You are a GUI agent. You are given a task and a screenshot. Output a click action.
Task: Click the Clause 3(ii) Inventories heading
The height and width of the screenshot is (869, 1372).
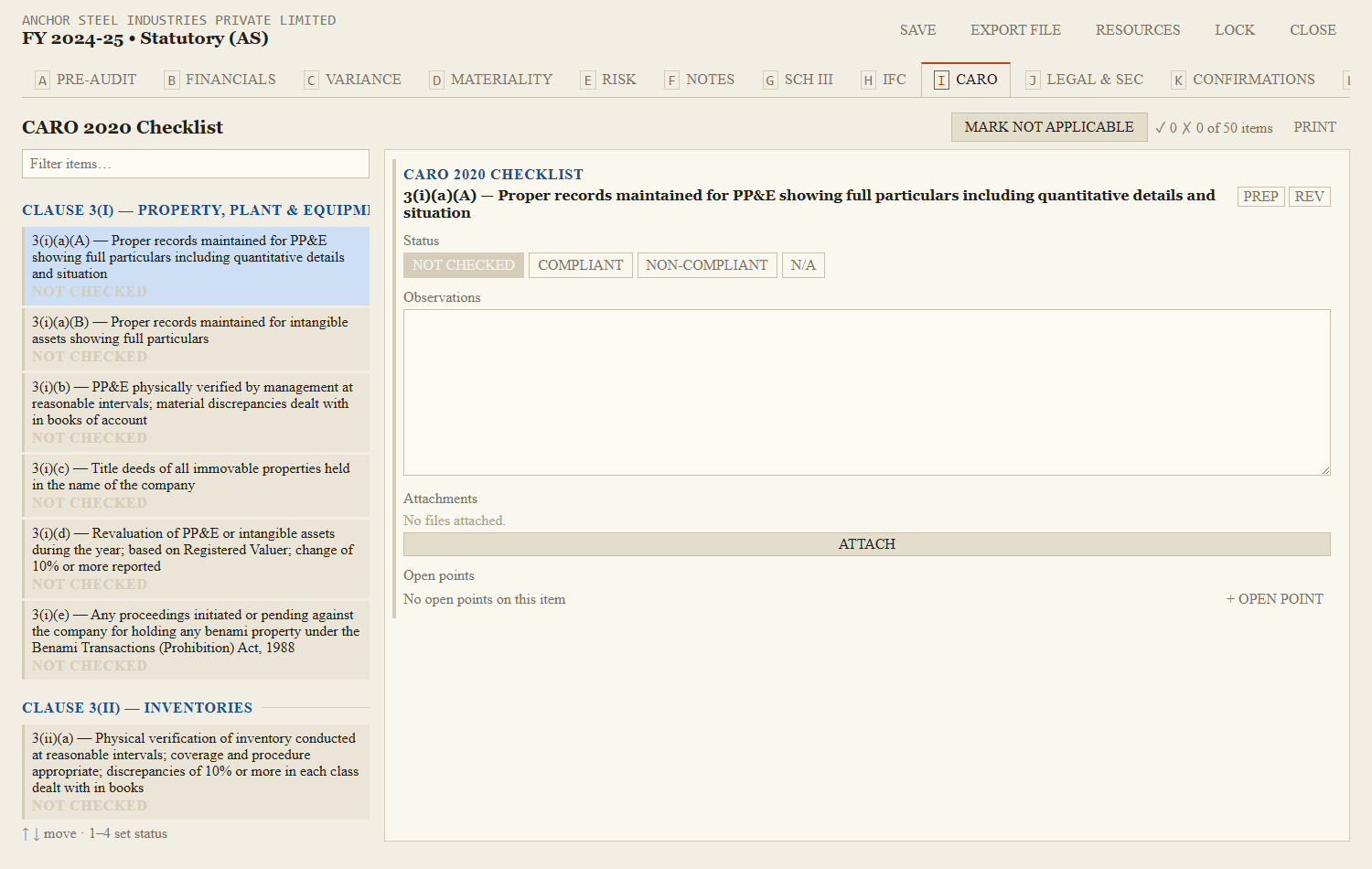click(x=137, y=708)
